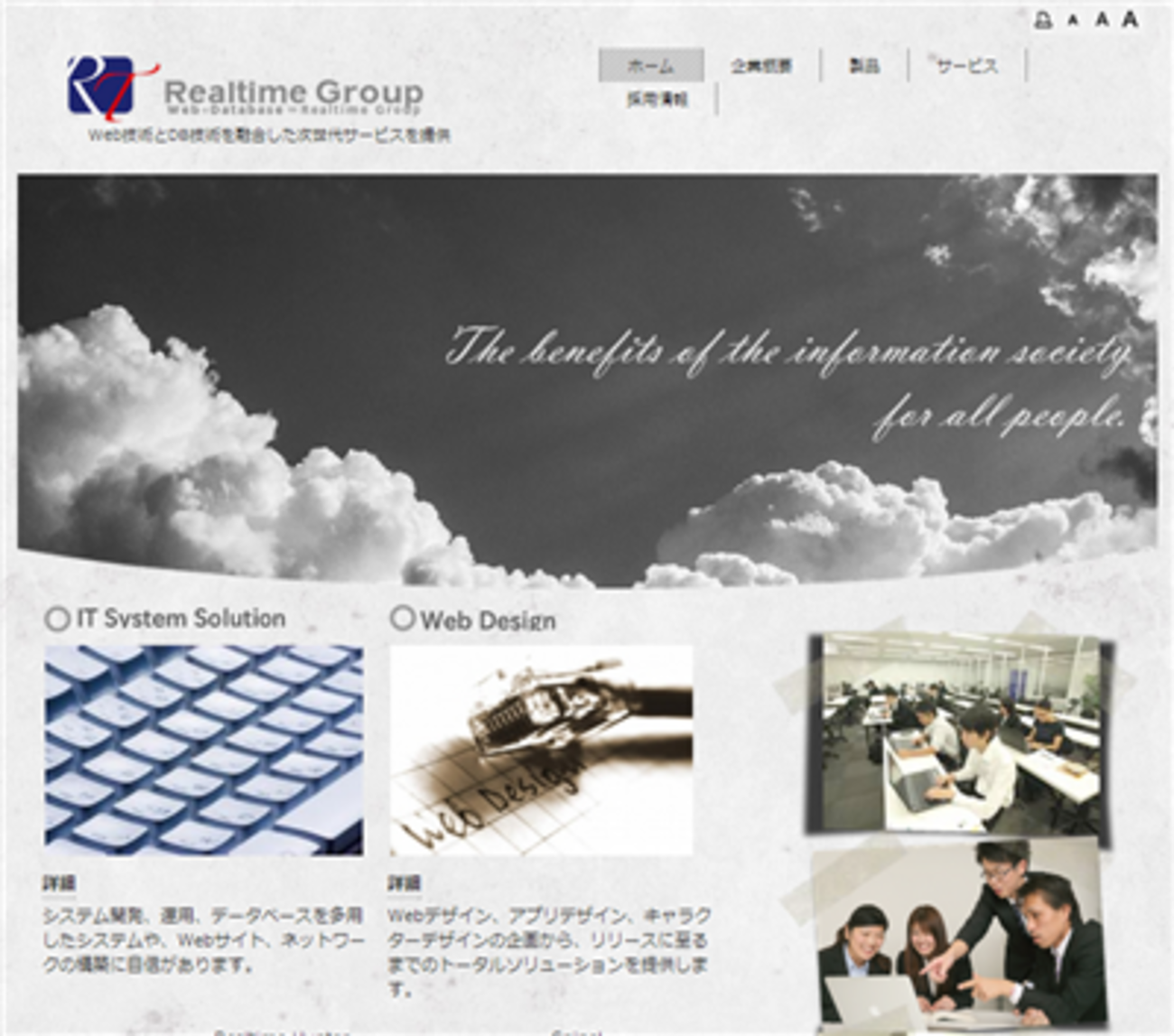Go to the サービス page
Screen dimensions: 1174x1036
tap(967, 65)
